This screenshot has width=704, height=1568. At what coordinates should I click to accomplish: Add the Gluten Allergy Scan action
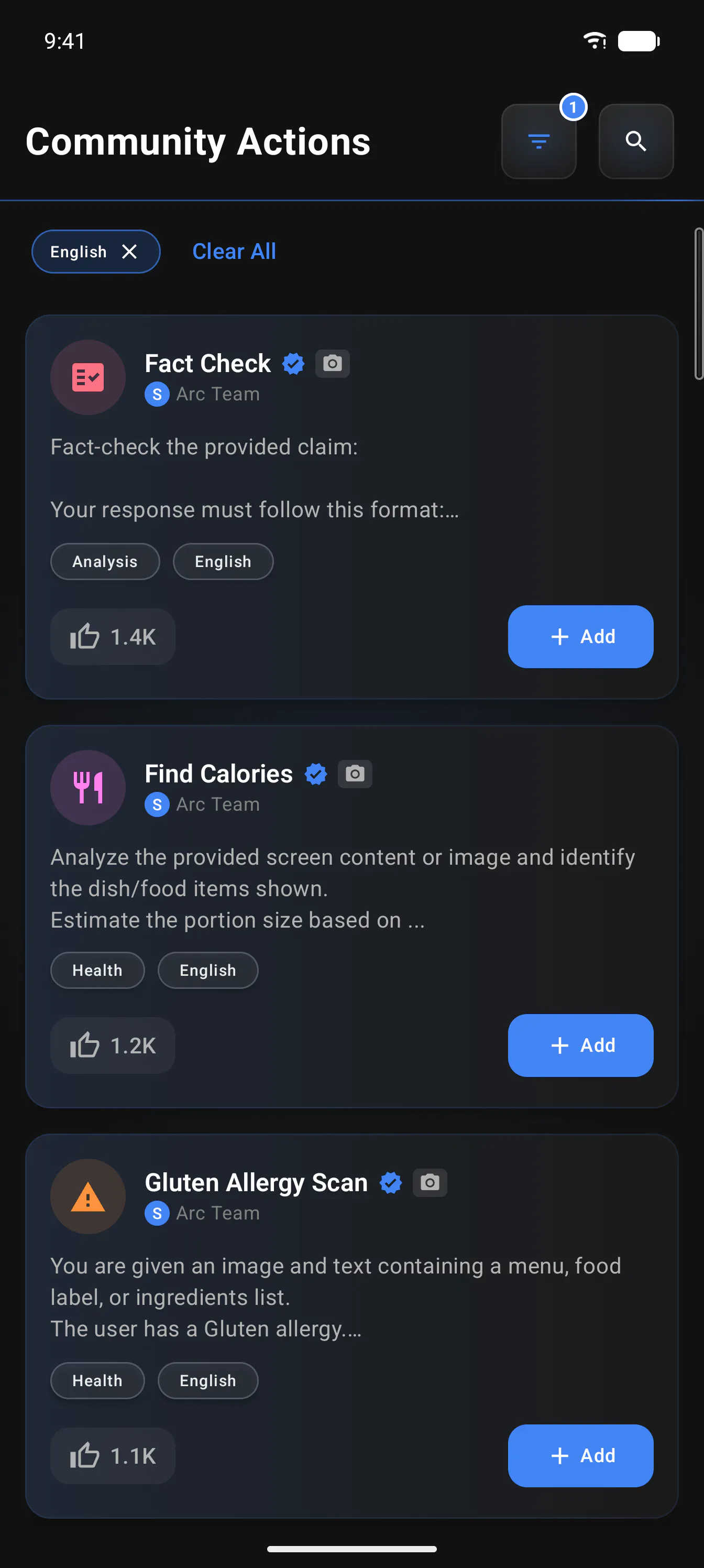(x=580, y=1456)
